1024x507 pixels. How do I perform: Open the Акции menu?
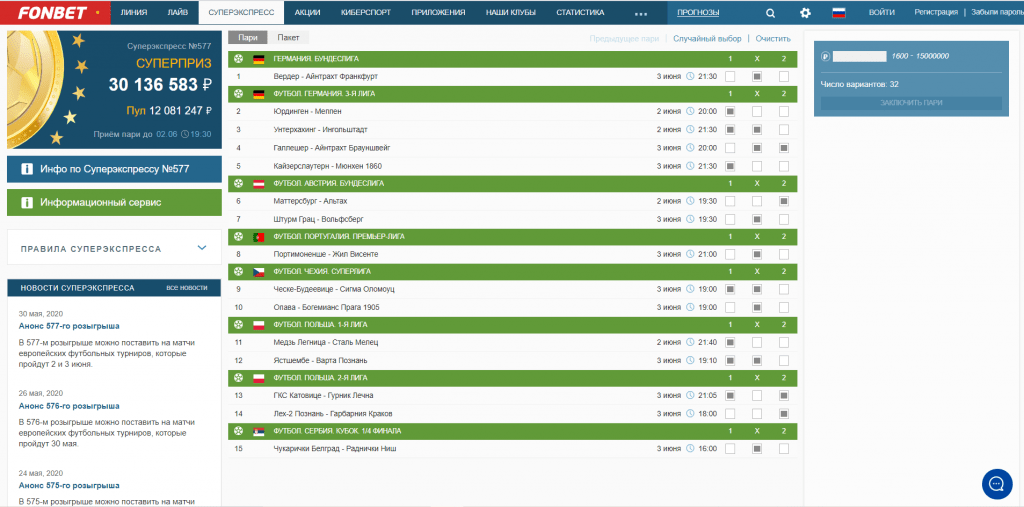click(x=307, y=12)
